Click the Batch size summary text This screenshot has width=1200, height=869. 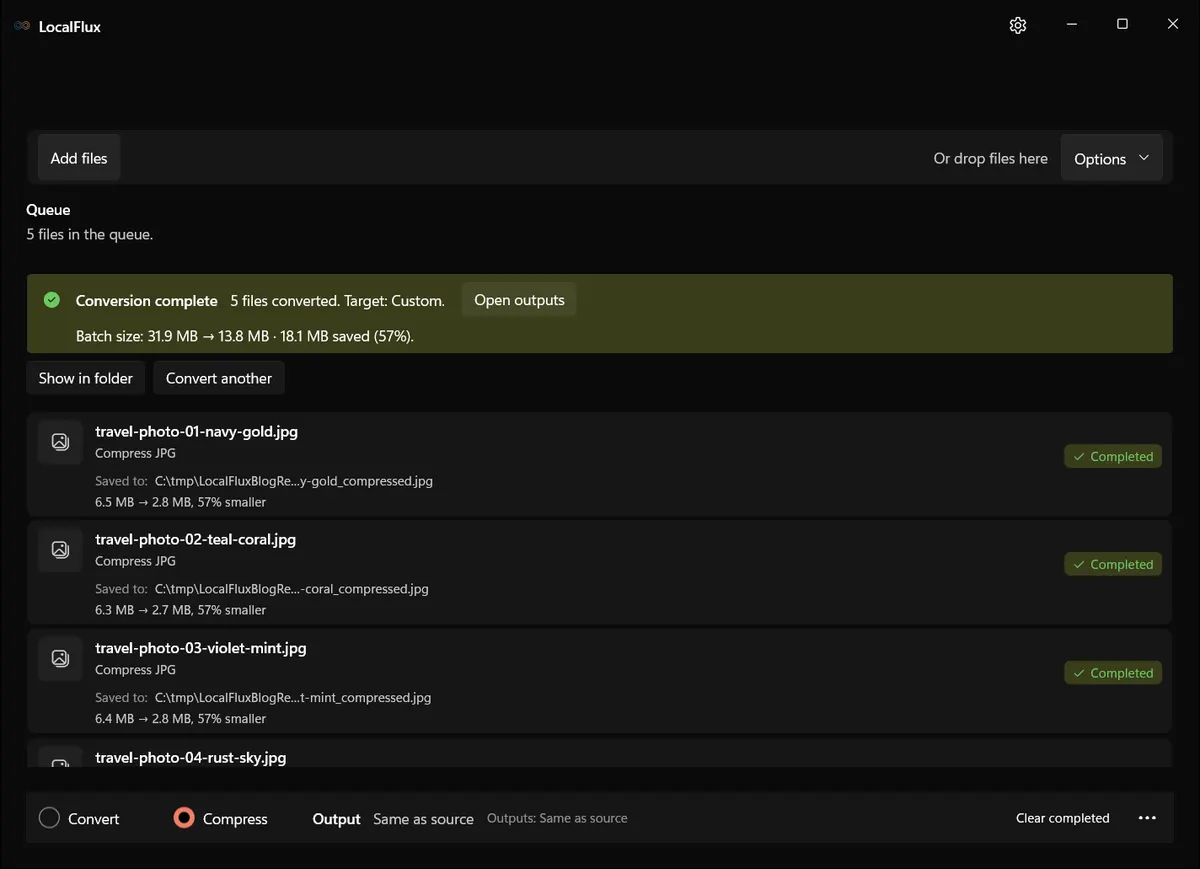[x=245, y=337]
